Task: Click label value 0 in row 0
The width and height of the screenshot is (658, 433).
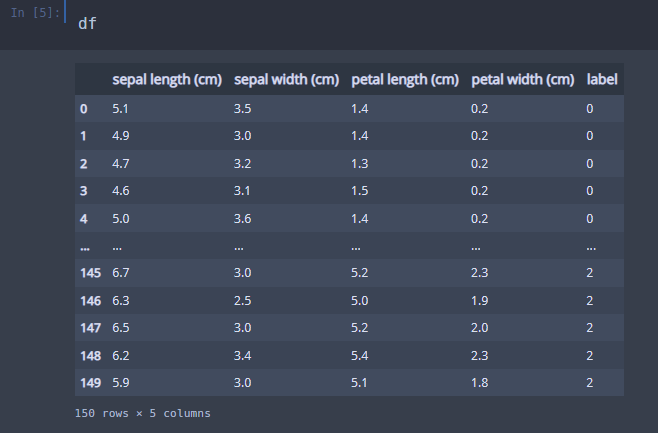Action: (590, 109)
